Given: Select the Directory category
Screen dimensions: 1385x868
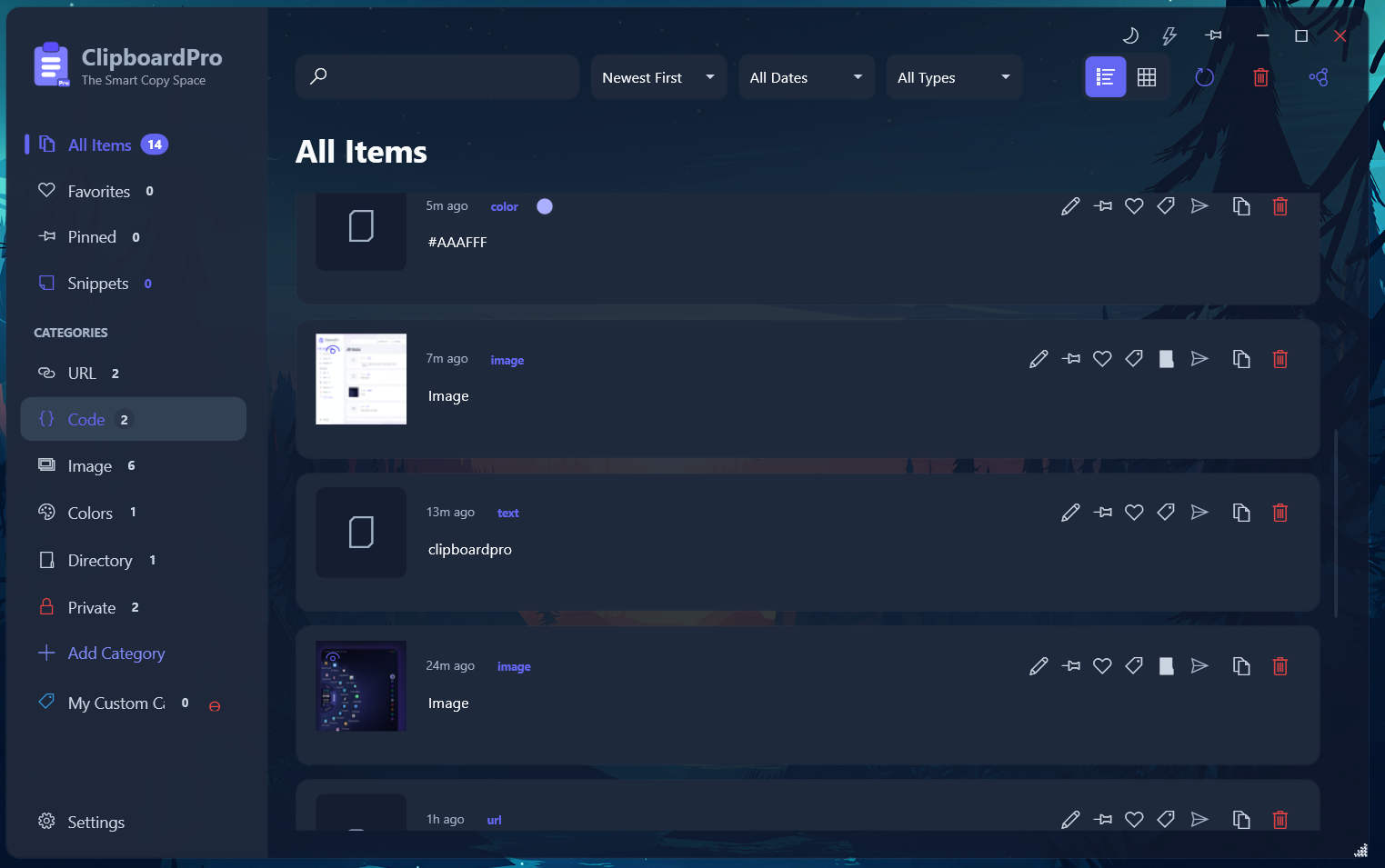Looking at the screenshot, I should point(134,561).
